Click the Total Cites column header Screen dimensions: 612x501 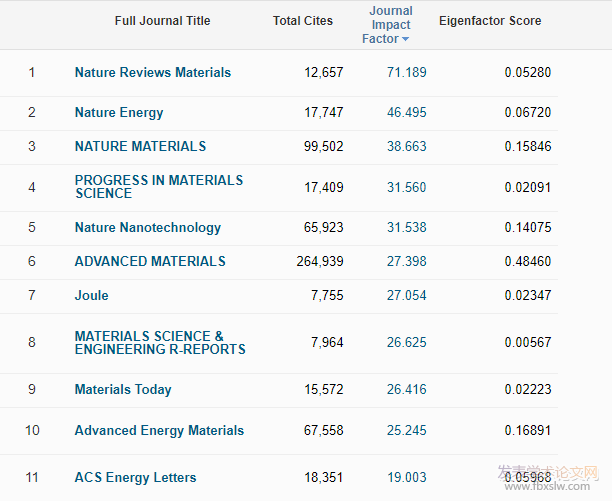(302, 21)
